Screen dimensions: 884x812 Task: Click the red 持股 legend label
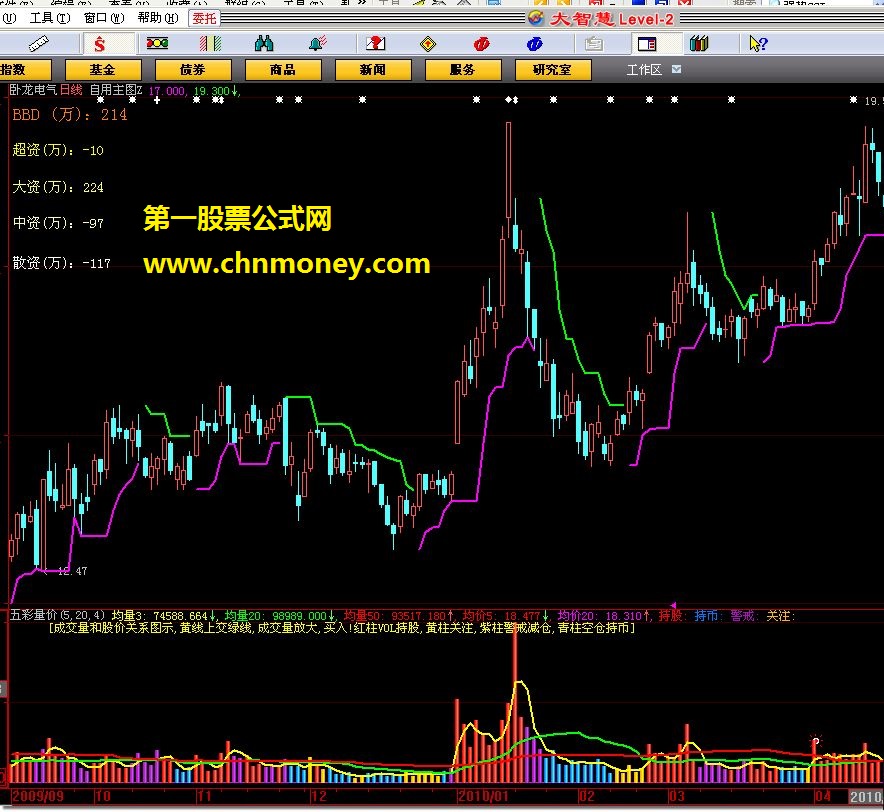[x=671, y=616]
